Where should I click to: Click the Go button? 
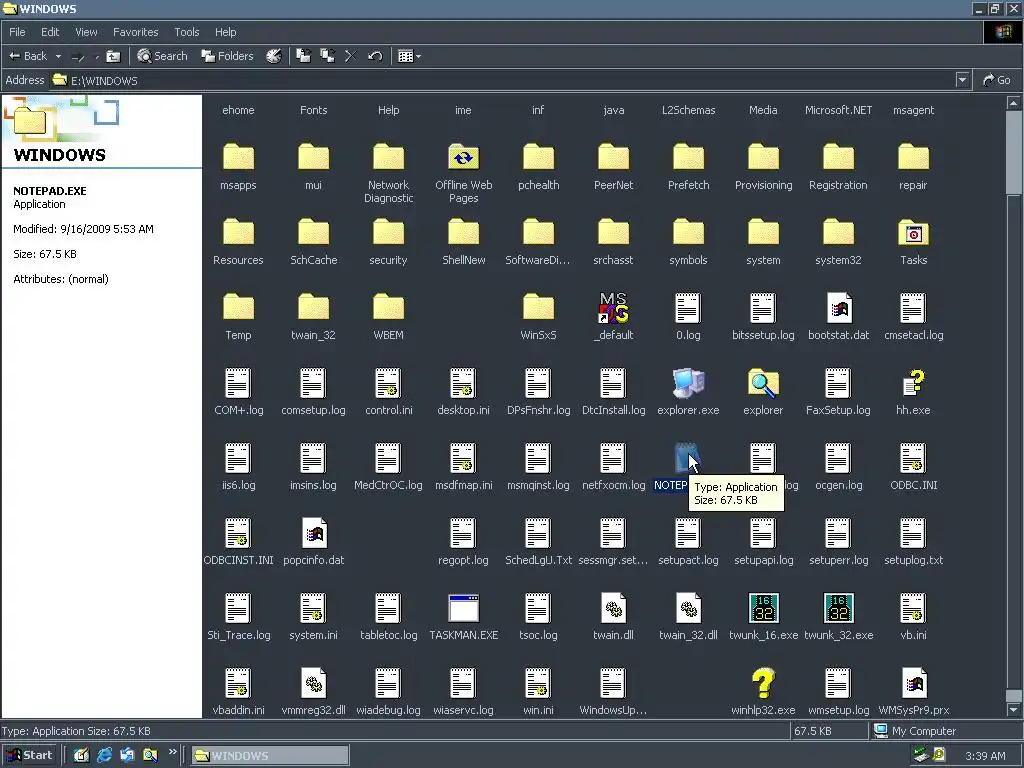(997, 80)
